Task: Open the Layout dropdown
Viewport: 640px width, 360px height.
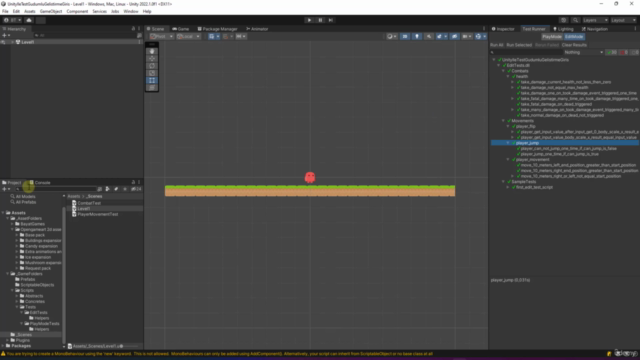Action: 623,20
